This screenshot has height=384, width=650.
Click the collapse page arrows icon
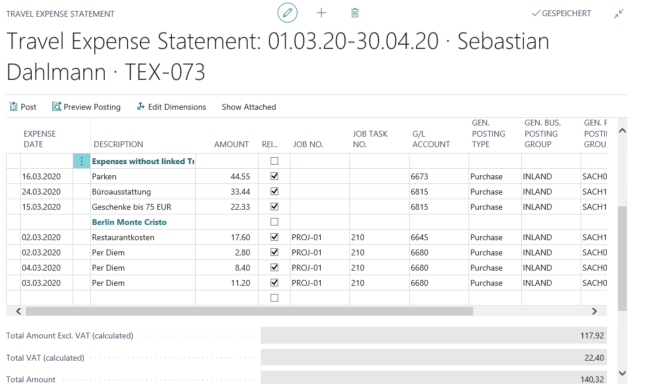coord(618,14)
